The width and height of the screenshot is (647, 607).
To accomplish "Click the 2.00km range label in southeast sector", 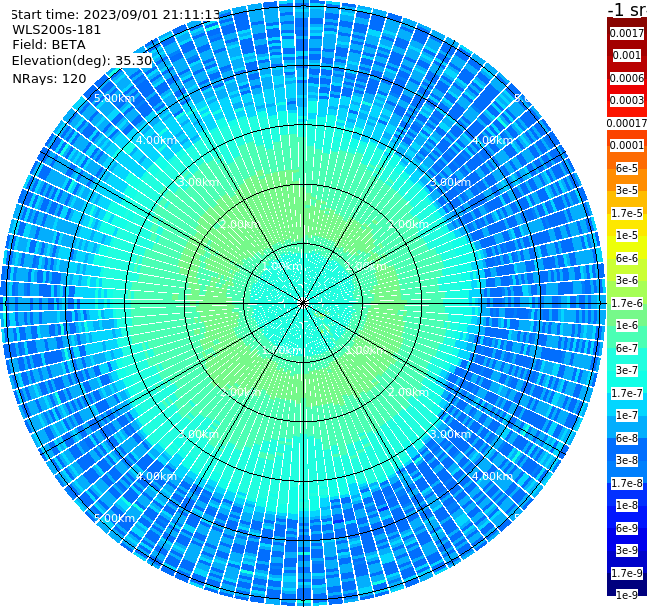I will point(409,392).
